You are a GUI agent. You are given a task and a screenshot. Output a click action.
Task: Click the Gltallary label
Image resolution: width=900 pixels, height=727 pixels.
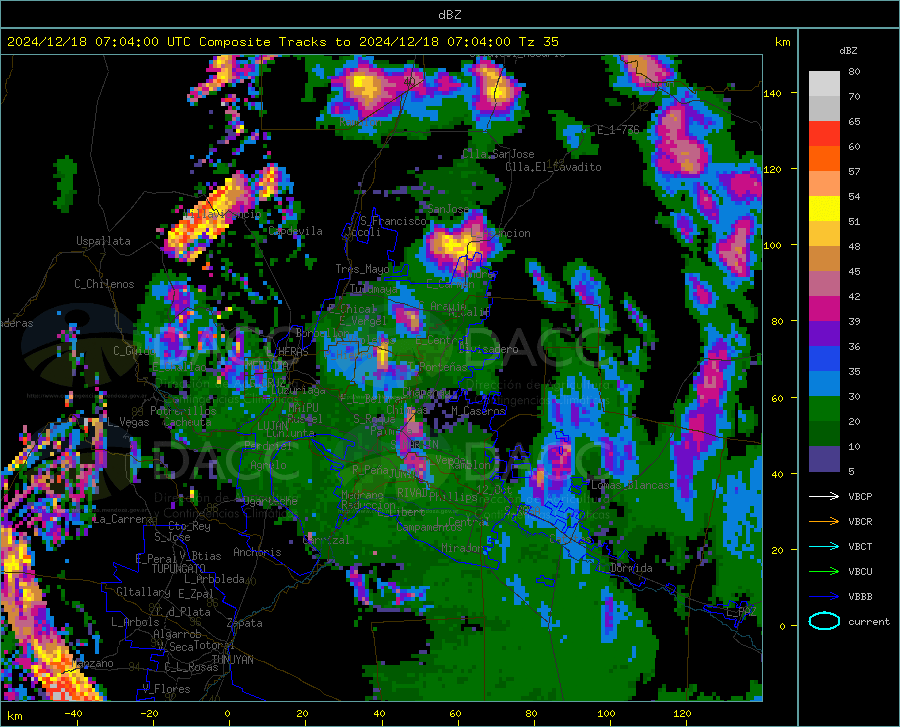143,592
